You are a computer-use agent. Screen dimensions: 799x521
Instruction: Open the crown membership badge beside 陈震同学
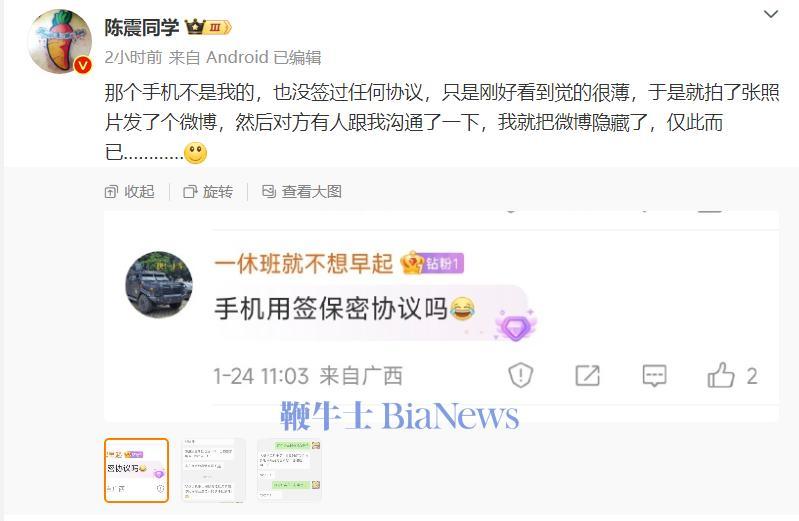click(x=208, y=27)
